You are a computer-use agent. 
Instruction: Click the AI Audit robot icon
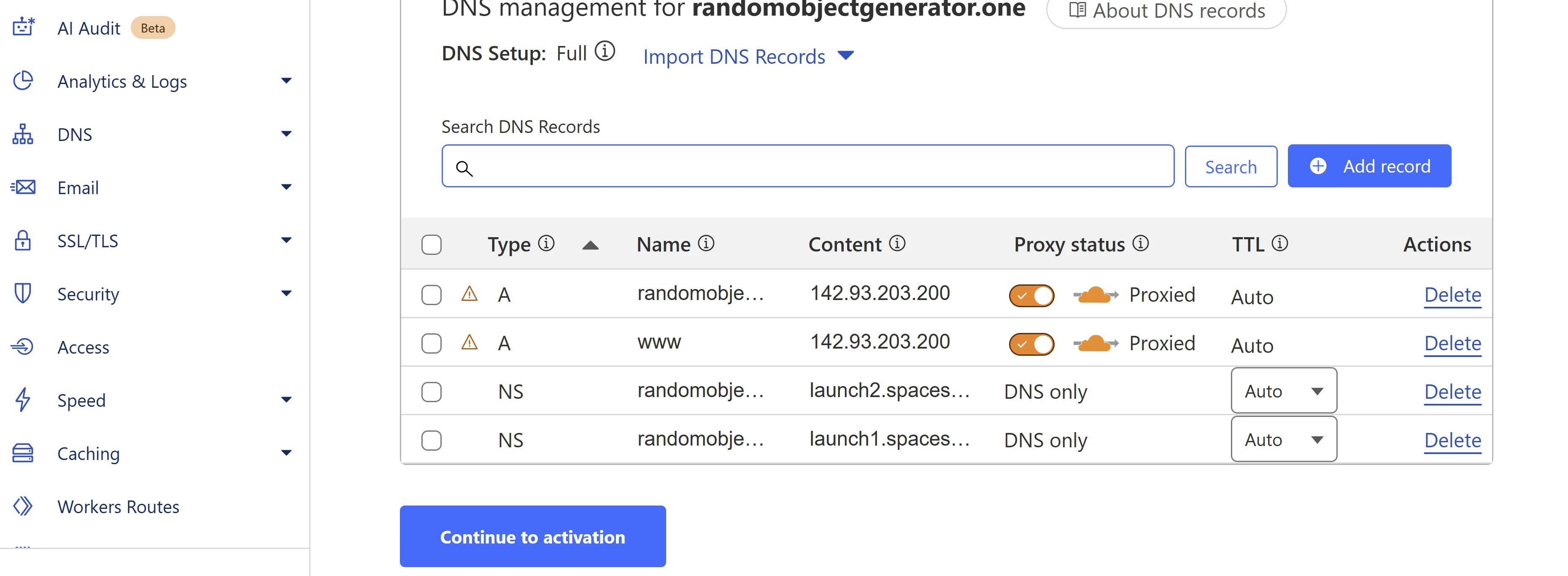pyautogui.click(x=23, y=27)
